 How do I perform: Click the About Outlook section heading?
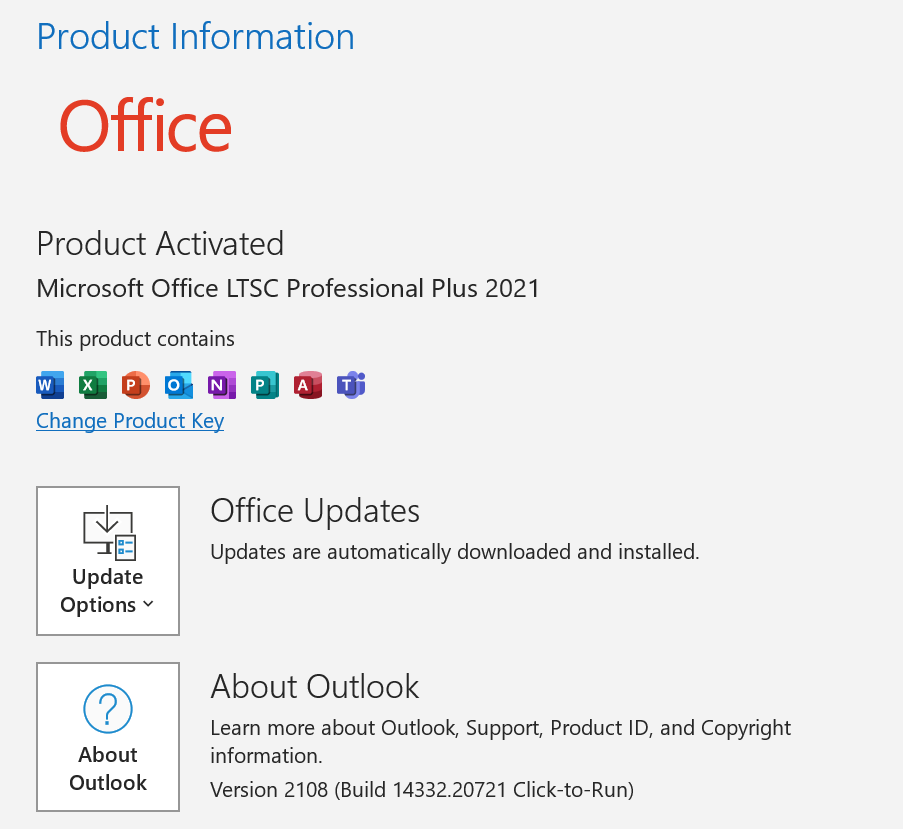314,687
